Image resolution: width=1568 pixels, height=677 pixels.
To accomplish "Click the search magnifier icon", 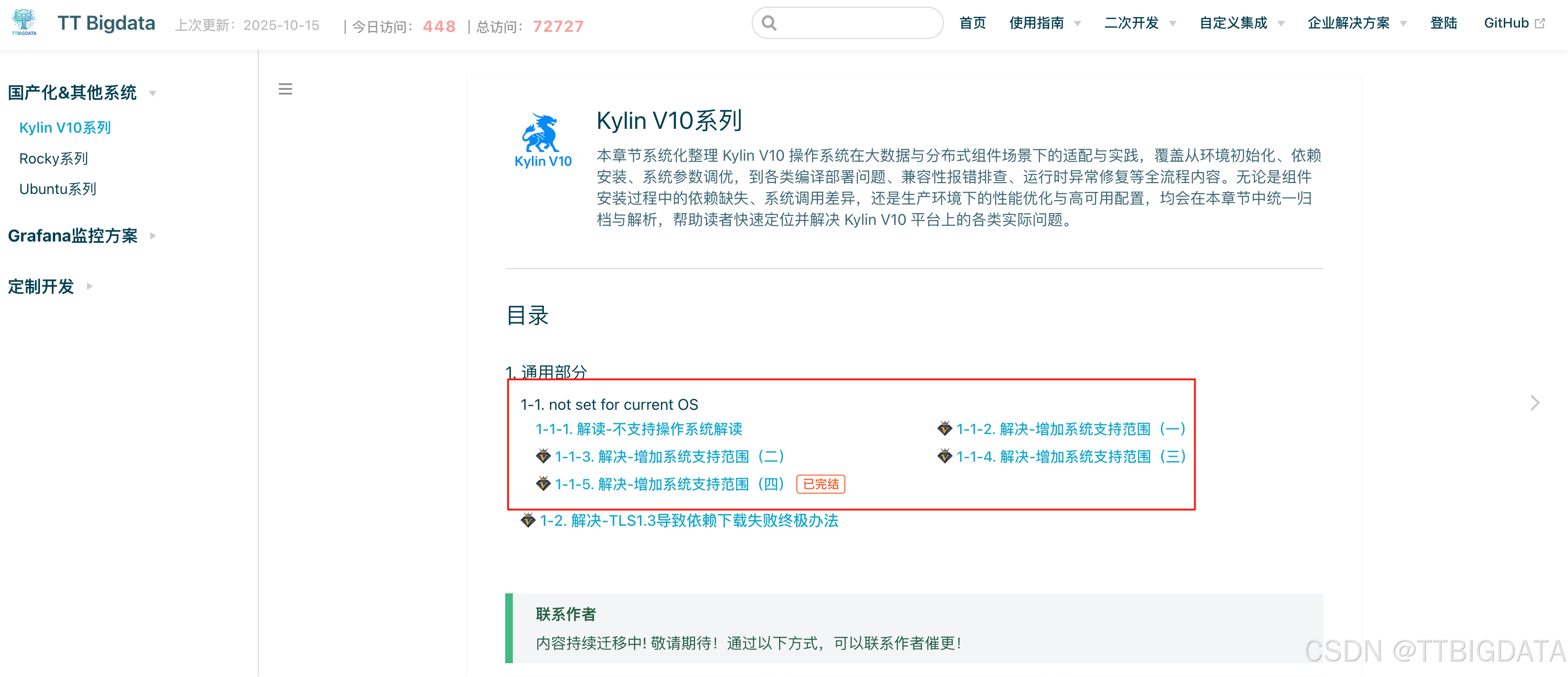I will coord(769,22).
